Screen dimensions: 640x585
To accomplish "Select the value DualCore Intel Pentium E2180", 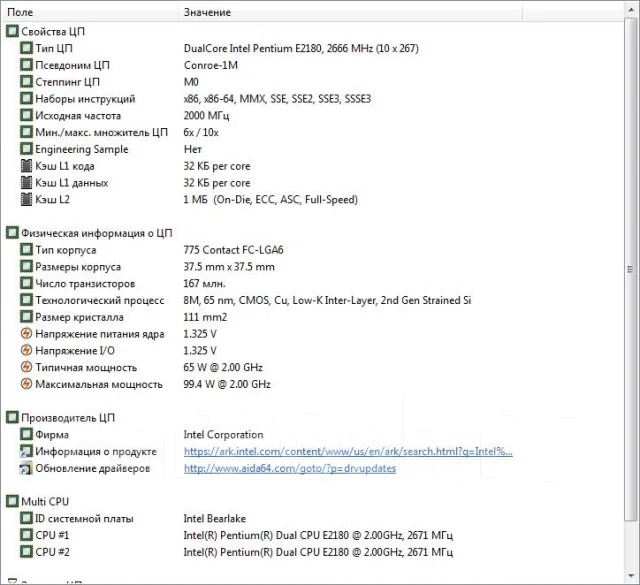I will [301, 48].
